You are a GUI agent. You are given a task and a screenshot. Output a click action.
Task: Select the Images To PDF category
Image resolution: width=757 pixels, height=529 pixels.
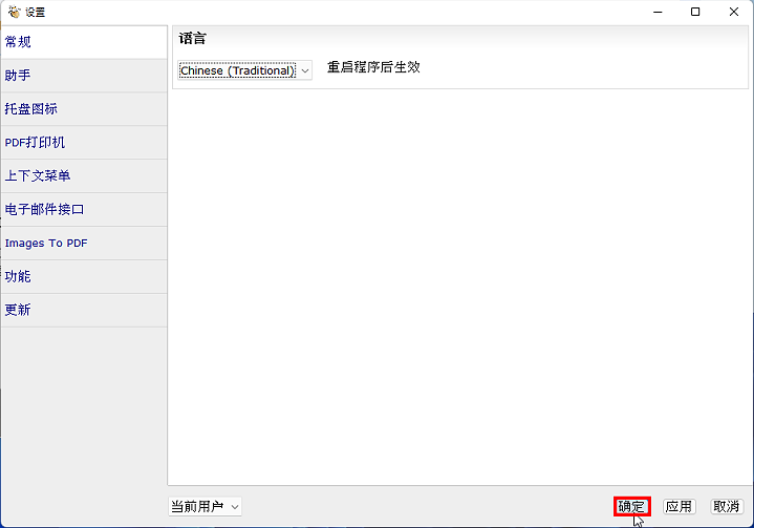pos(84,243)
